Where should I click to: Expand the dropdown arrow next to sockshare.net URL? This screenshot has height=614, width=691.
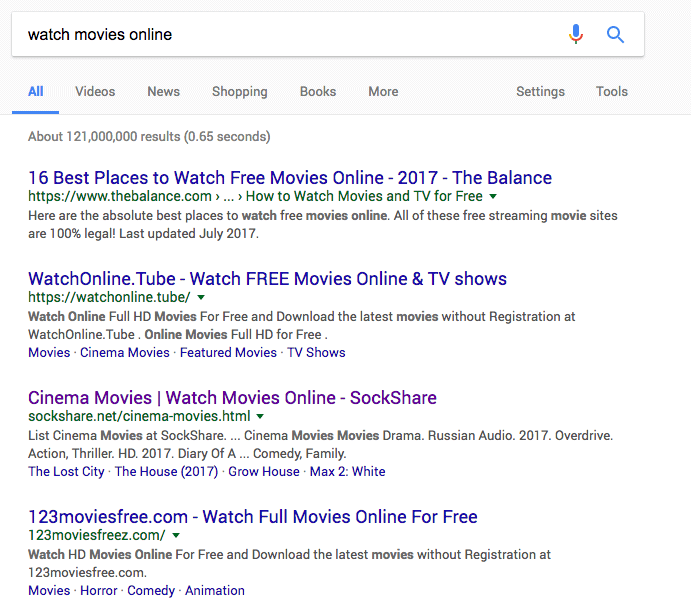(x=260, y=417)
